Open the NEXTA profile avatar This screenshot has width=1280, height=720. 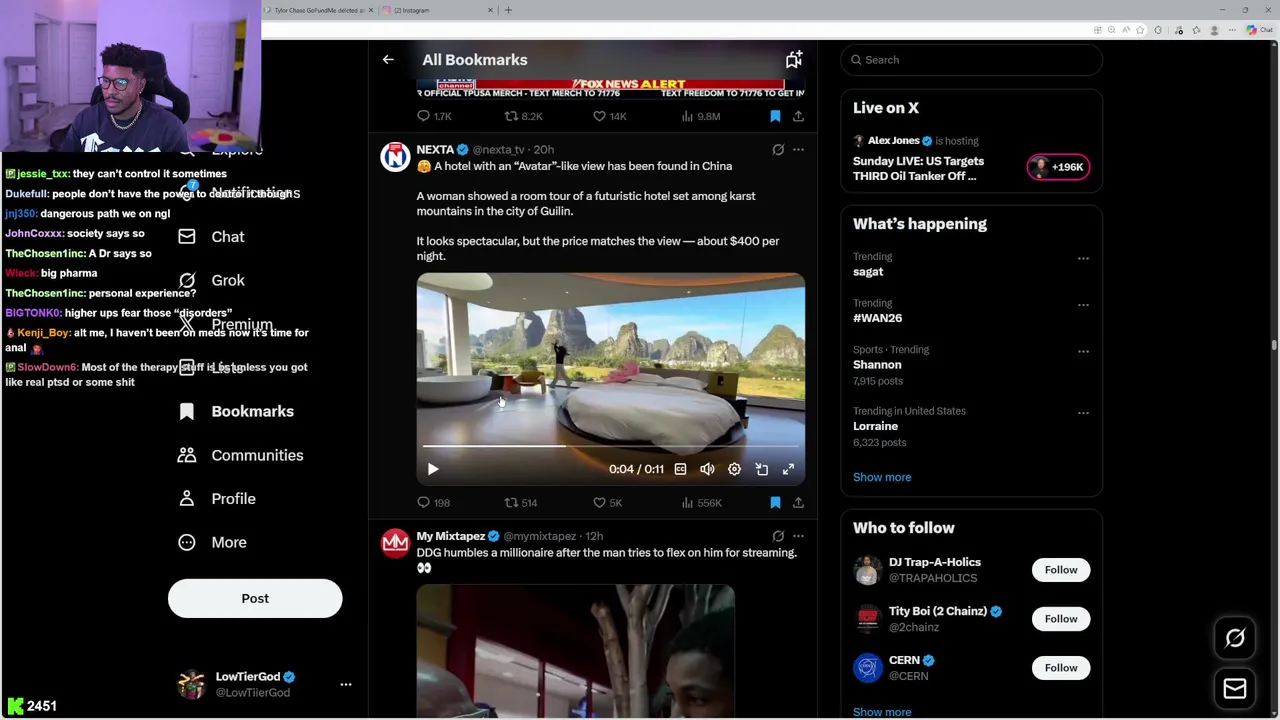[x=395, y=157]
